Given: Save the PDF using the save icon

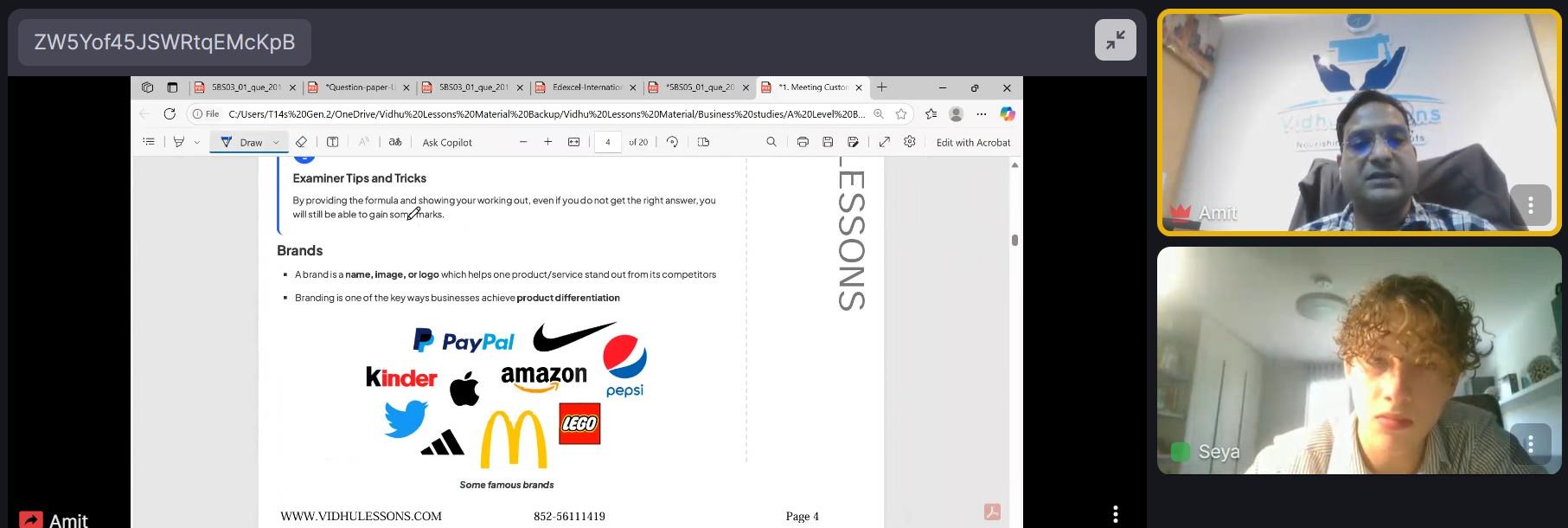Looking at the screenshot, I should pyautogui.click(x=828, y=142).
